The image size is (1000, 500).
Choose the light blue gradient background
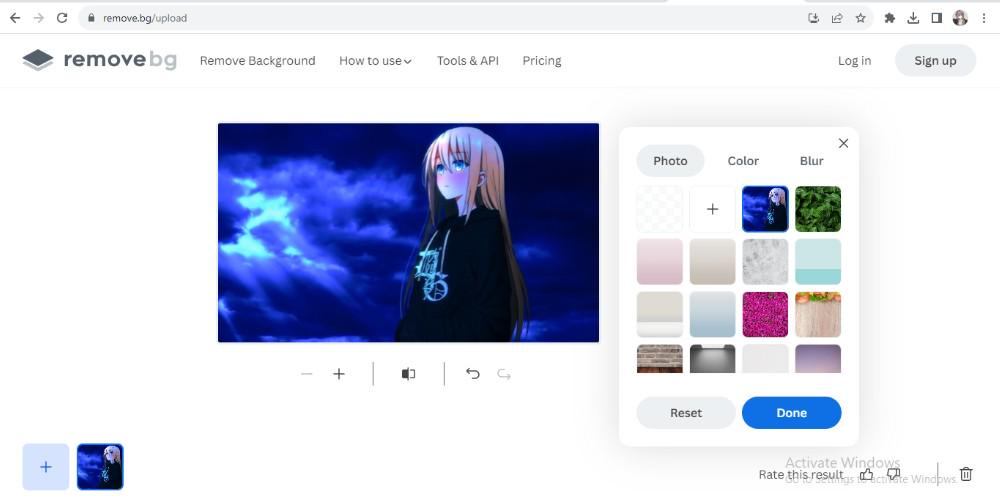point(712,314)
